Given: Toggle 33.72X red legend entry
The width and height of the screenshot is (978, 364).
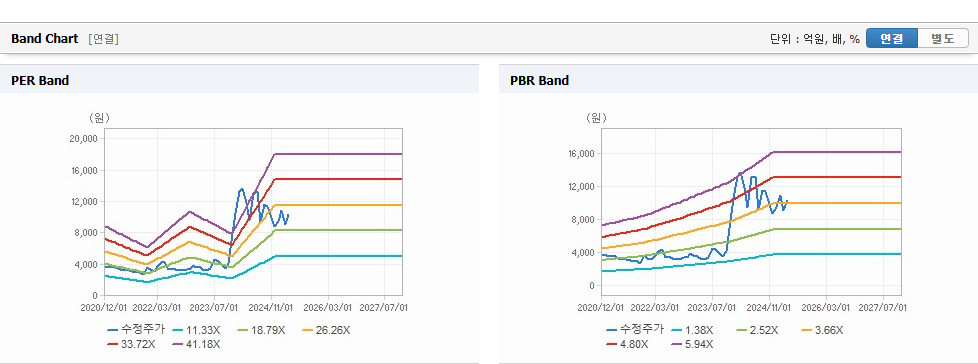Looking at the screenshot, I should click(132, 343).
